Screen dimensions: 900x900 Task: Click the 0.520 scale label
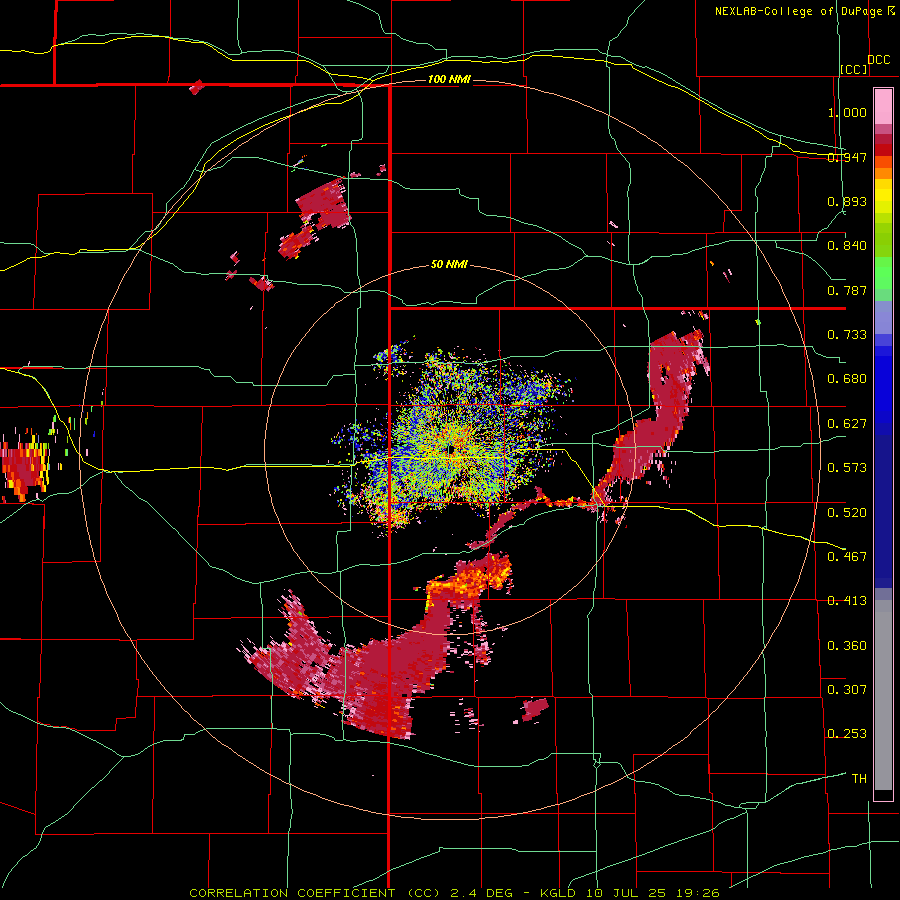pos(847,513)
